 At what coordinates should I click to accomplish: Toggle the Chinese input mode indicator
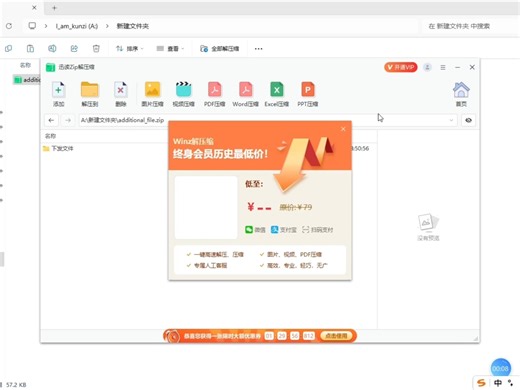pyautogui.click(x=498, y=383)
